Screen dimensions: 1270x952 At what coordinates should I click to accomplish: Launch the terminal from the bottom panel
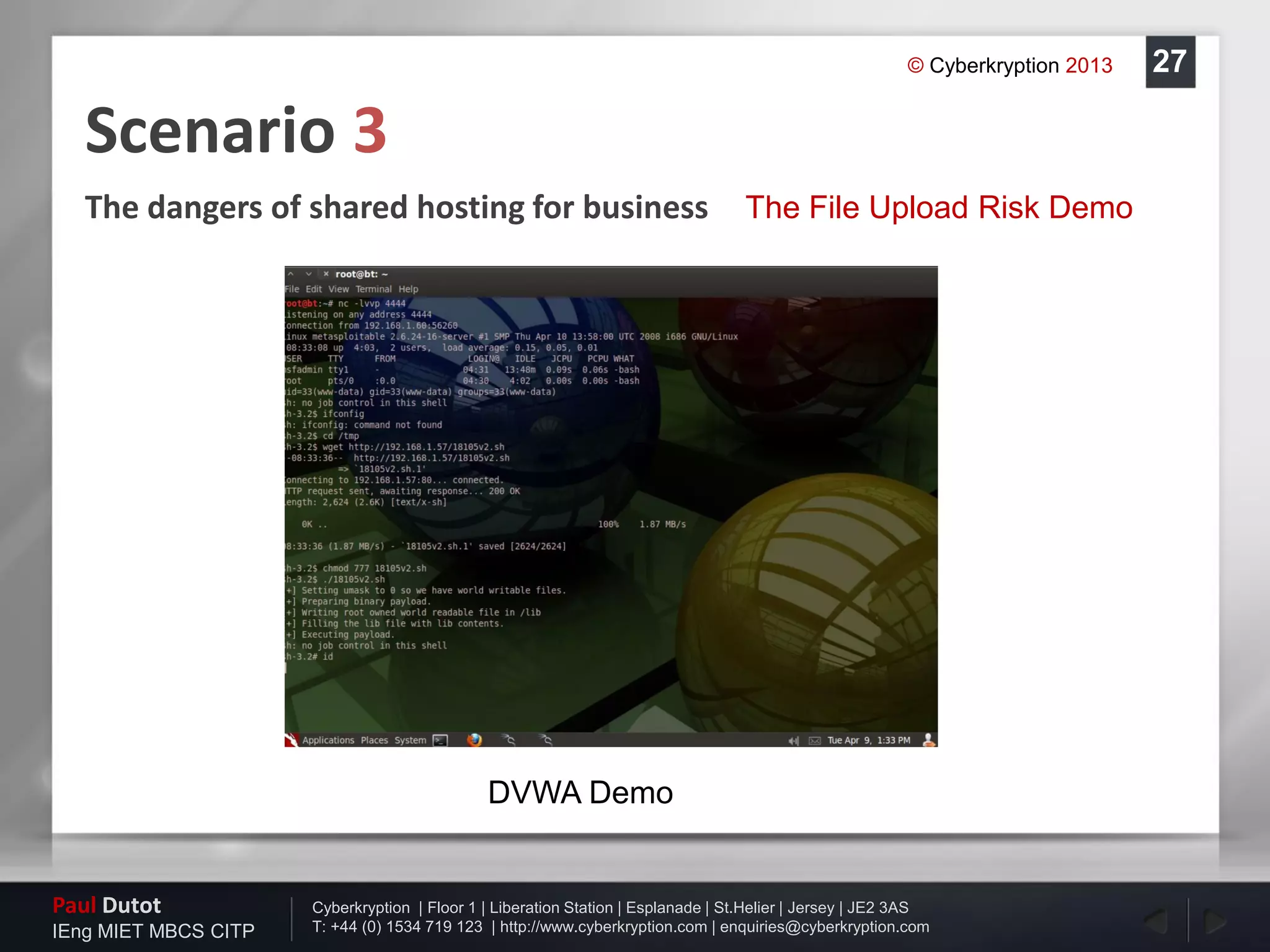point(440,740)
